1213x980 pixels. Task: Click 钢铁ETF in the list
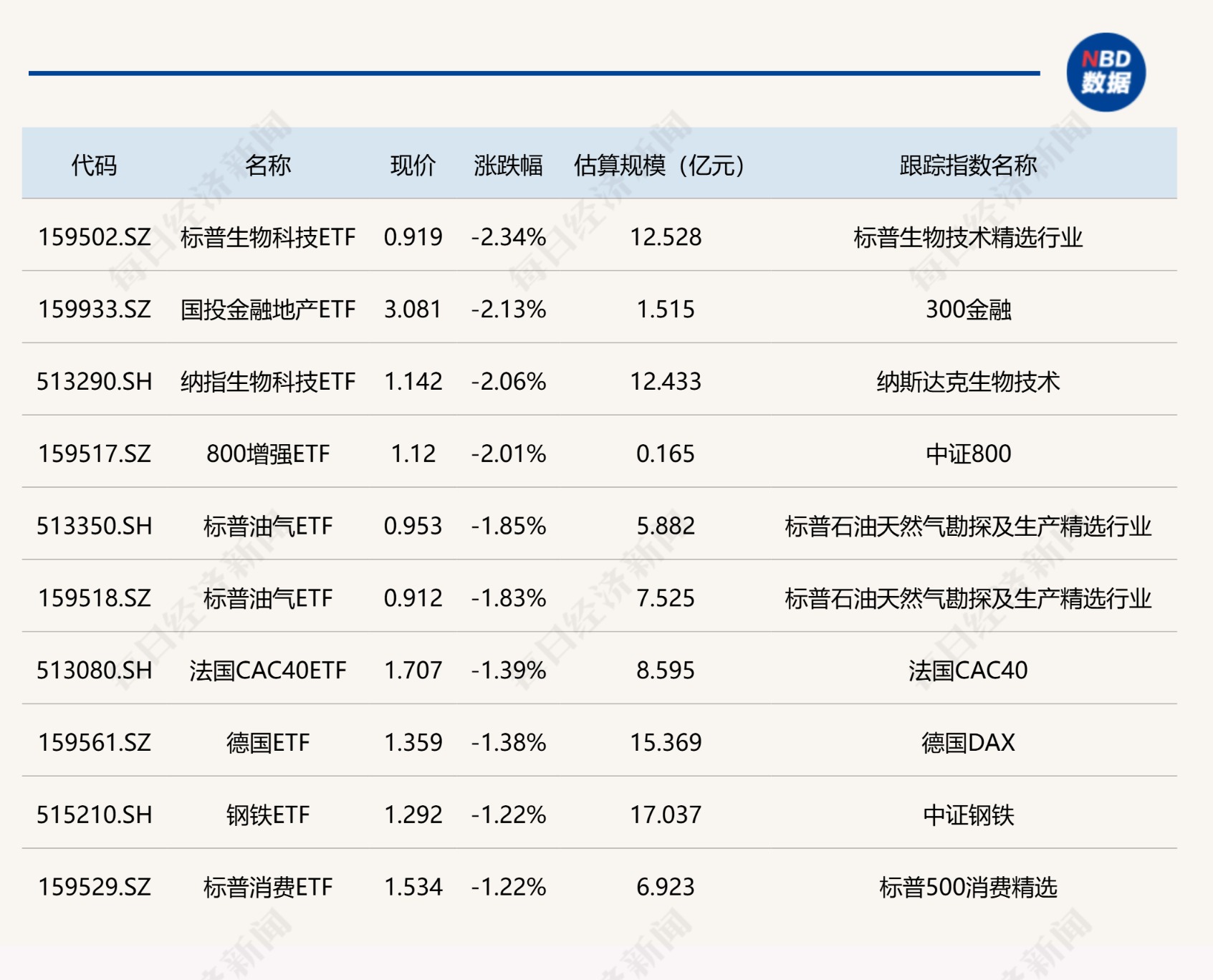[268, 815]
